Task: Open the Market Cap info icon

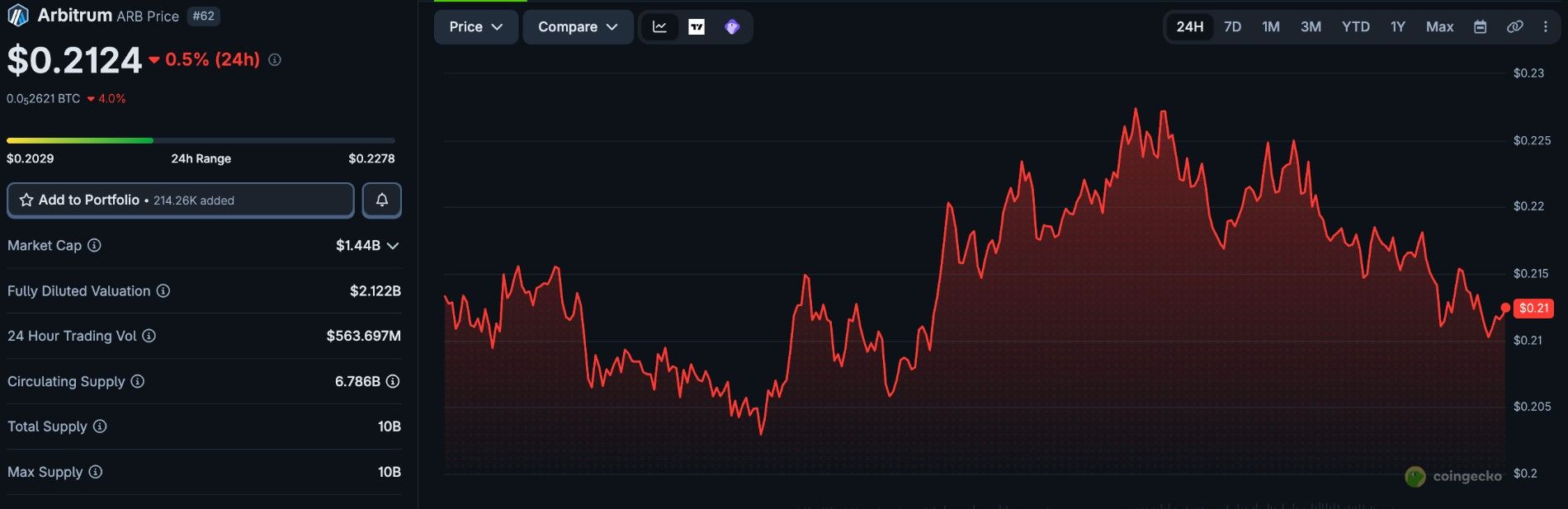Action: coord(95,246)
